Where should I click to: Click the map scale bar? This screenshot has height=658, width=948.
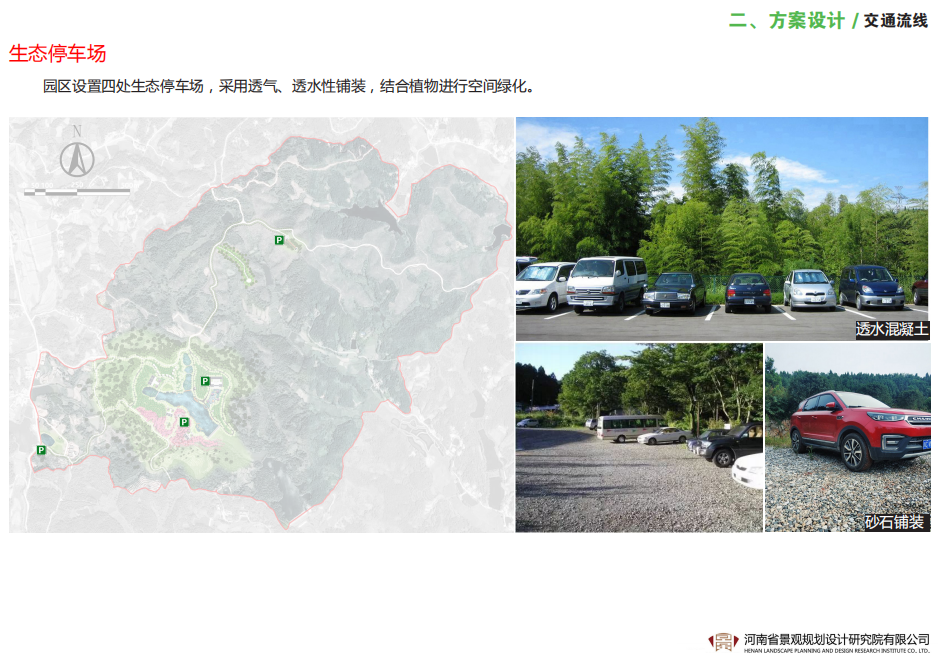77,190
